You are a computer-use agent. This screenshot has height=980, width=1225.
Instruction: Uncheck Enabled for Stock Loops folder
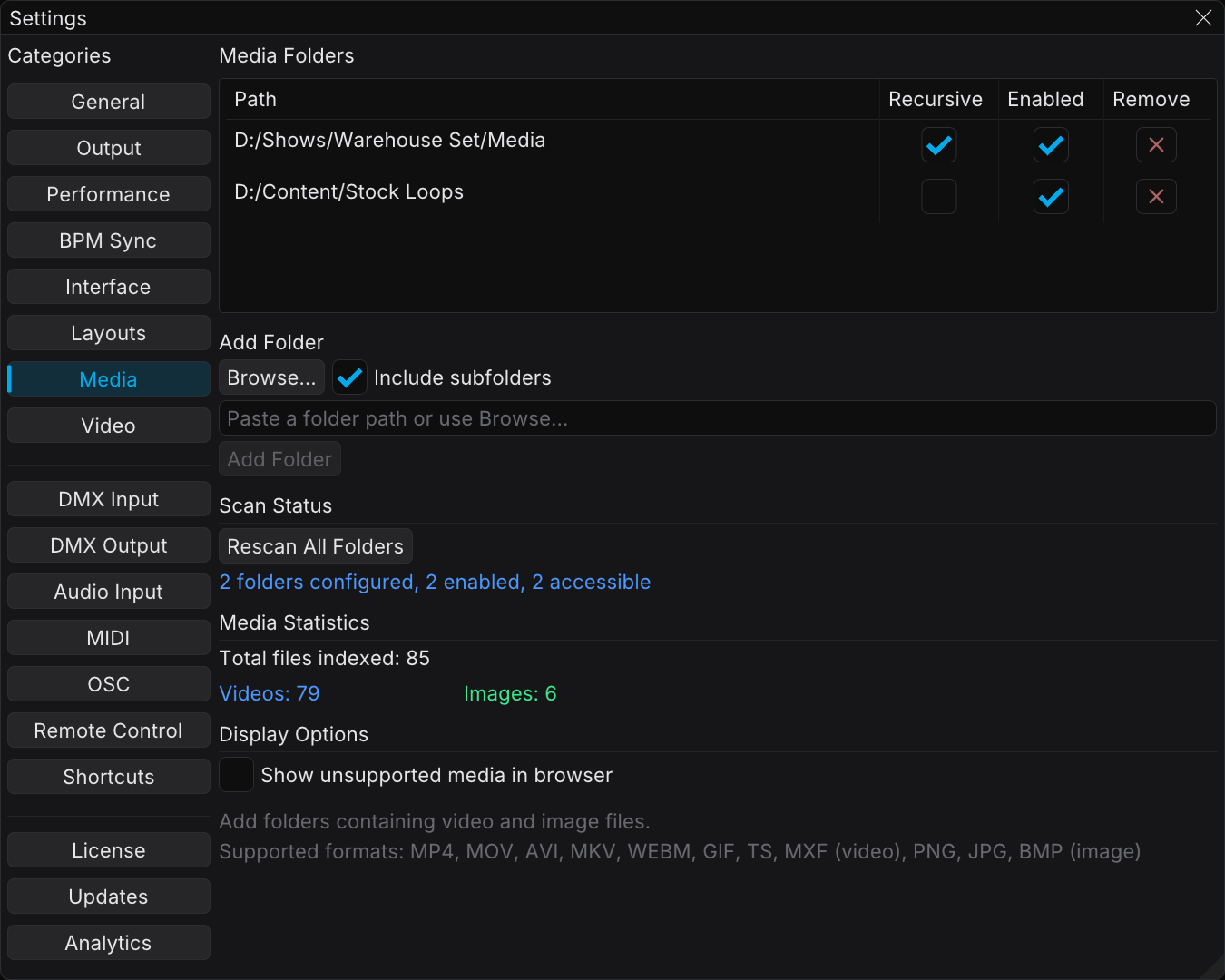tap(1051, 197)
